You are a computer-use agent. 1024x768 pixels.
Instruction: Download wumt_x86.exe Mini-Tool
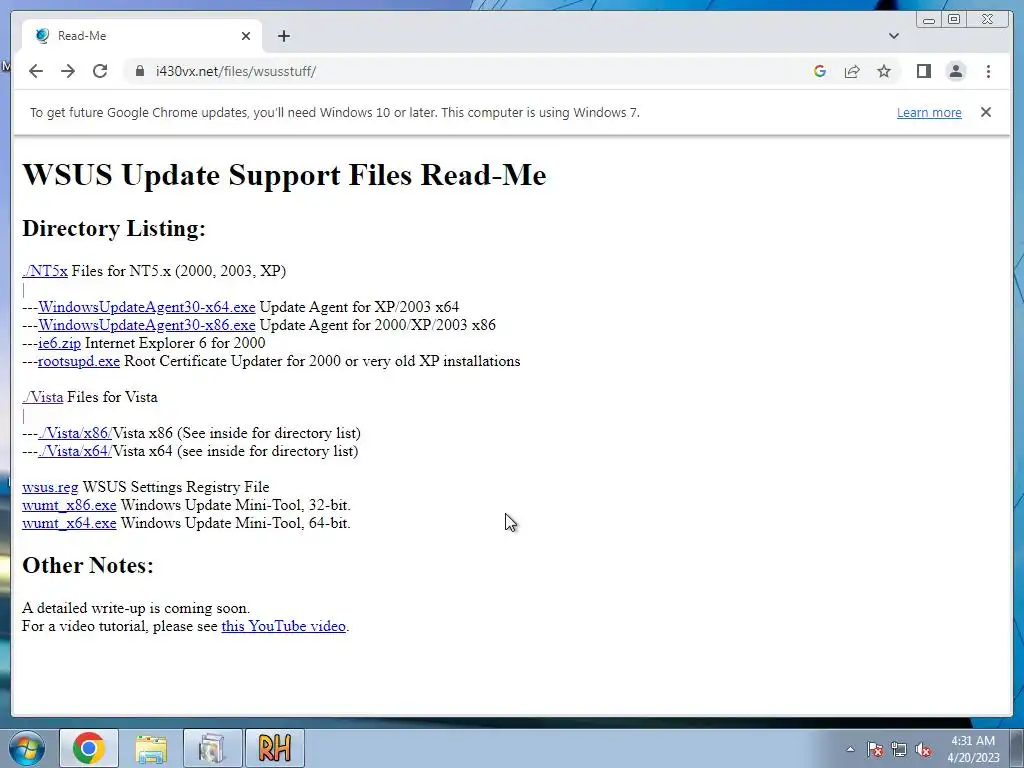(x=69, y=505)
